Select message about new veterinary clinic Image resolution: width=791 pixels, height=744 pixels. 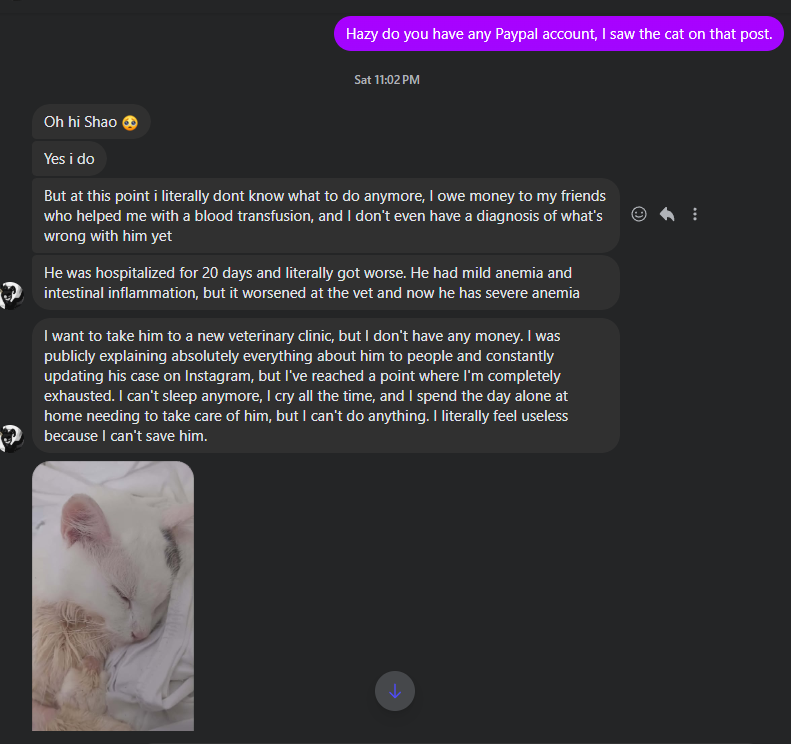pyautogui.click(x=325, y=386)
